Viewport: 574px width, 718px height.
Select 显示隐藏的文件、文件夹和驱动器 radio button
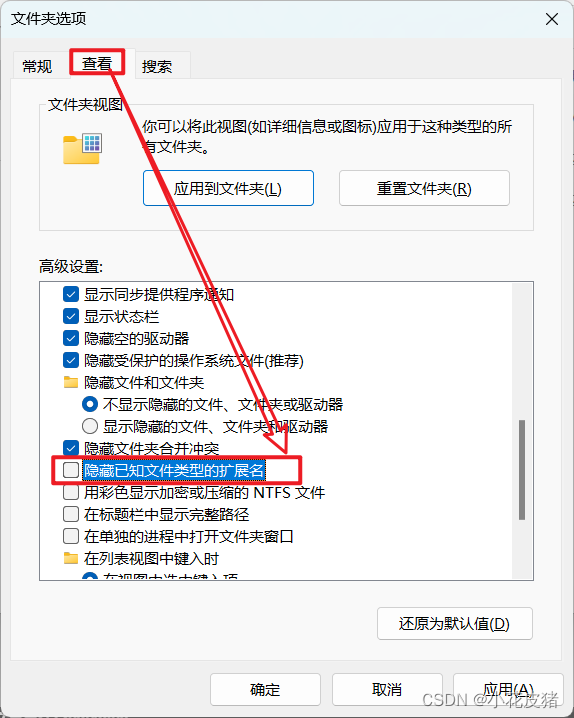pyautogui.click(x=90, y=426)
